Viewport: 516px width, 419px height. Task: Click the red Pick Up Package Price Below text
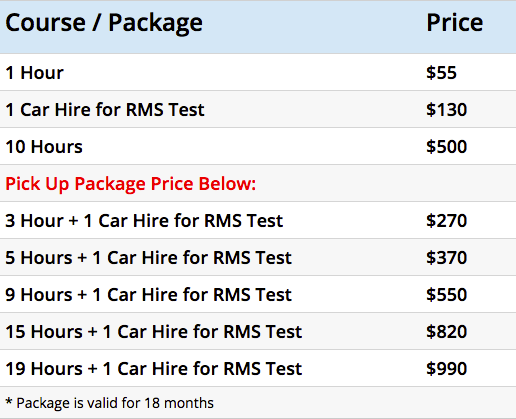tap(131, 184)
